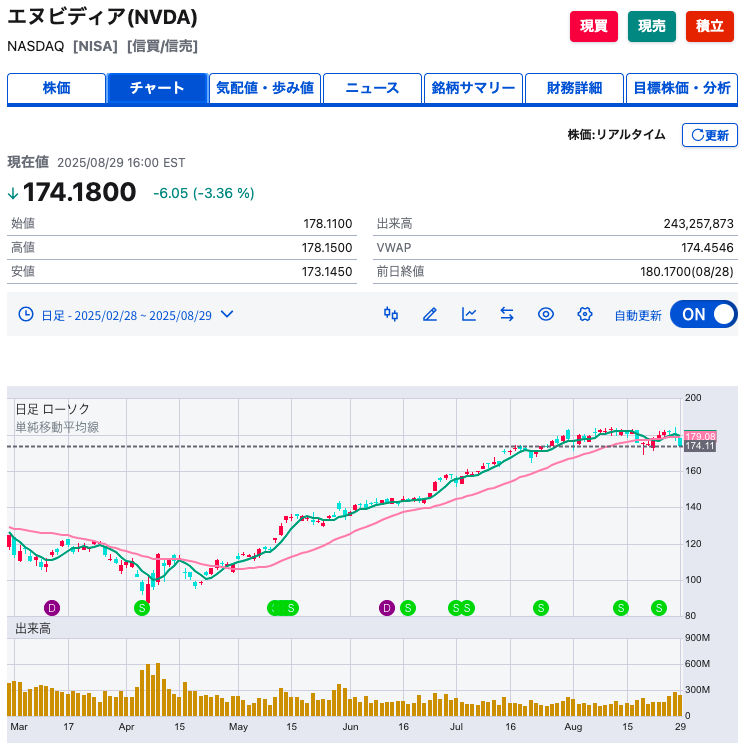
Task: Click the 174.11 current price axis label
Action: click(x=700, y=446)
